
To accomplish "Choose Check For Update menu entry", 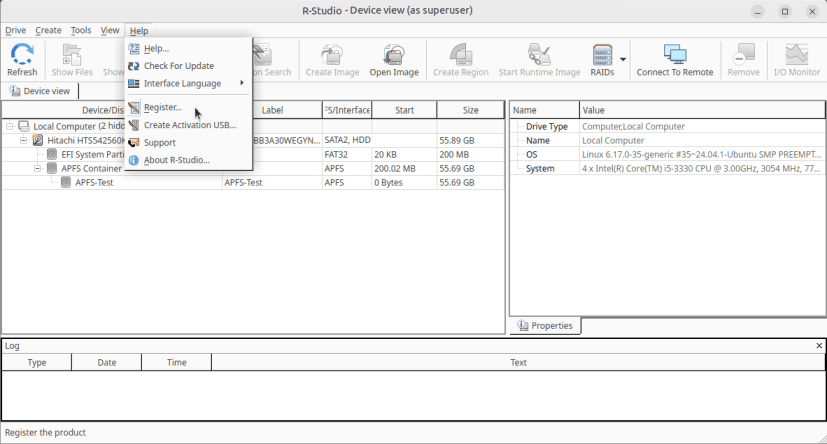I will (x=188, y=66).
